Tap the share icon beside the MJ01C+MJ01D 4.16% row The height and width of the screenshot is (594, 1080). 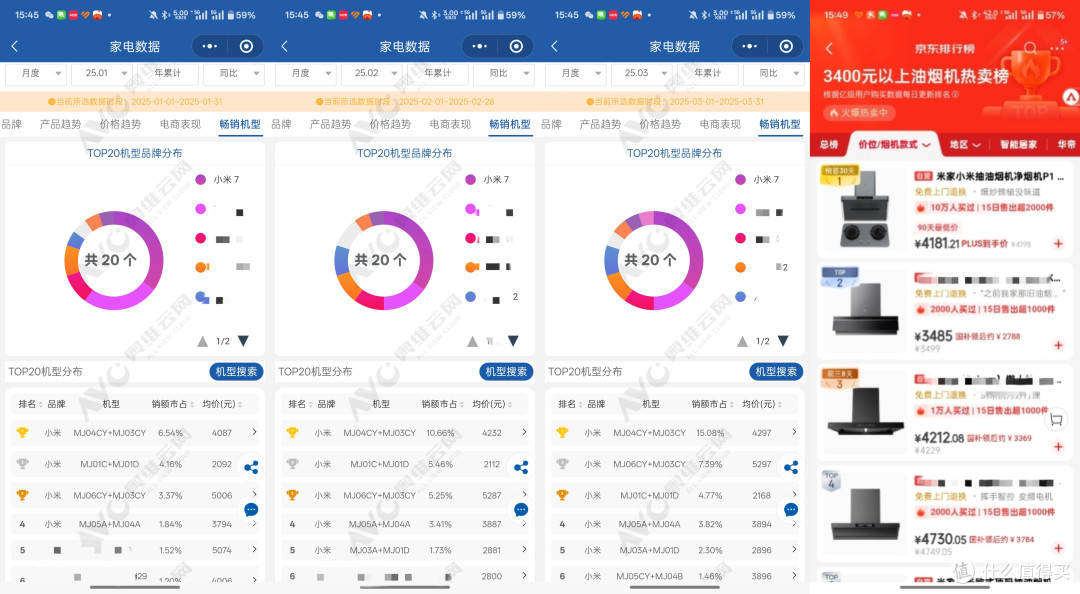(x=251, y=467)
